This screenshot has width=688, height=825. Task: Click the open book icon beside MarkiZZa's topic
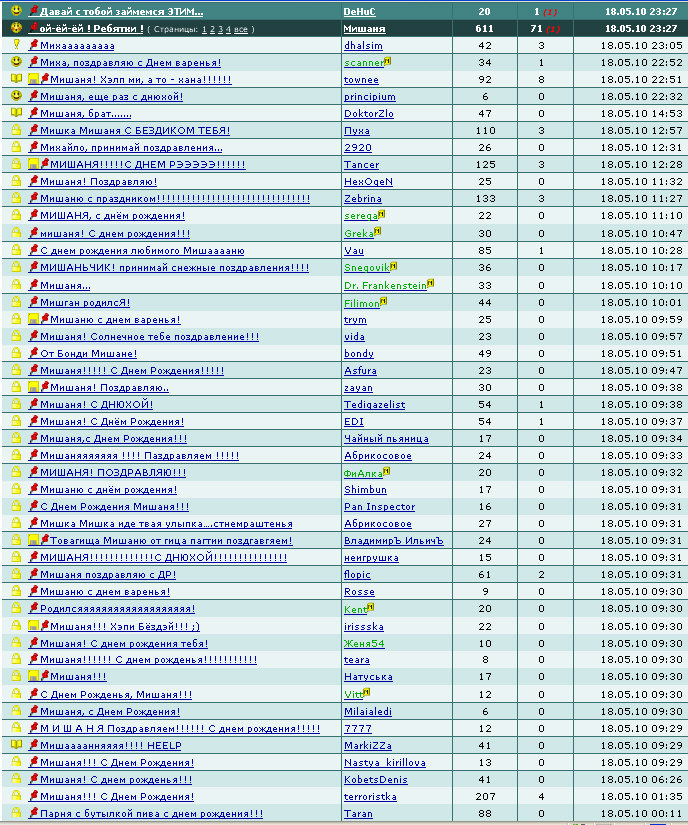pos(16,744)
